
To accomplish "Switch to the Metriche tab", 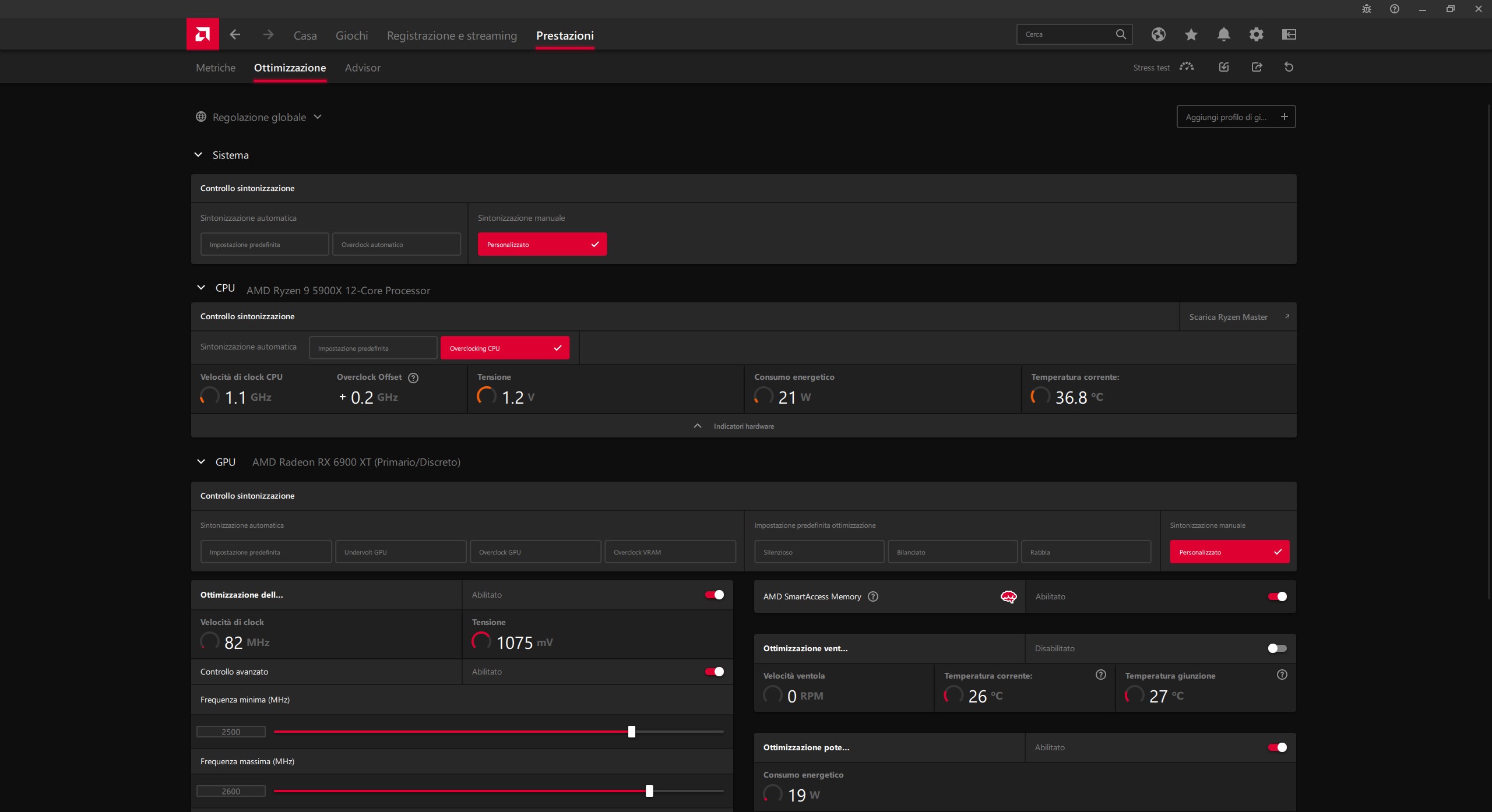I will coord(216,68).
